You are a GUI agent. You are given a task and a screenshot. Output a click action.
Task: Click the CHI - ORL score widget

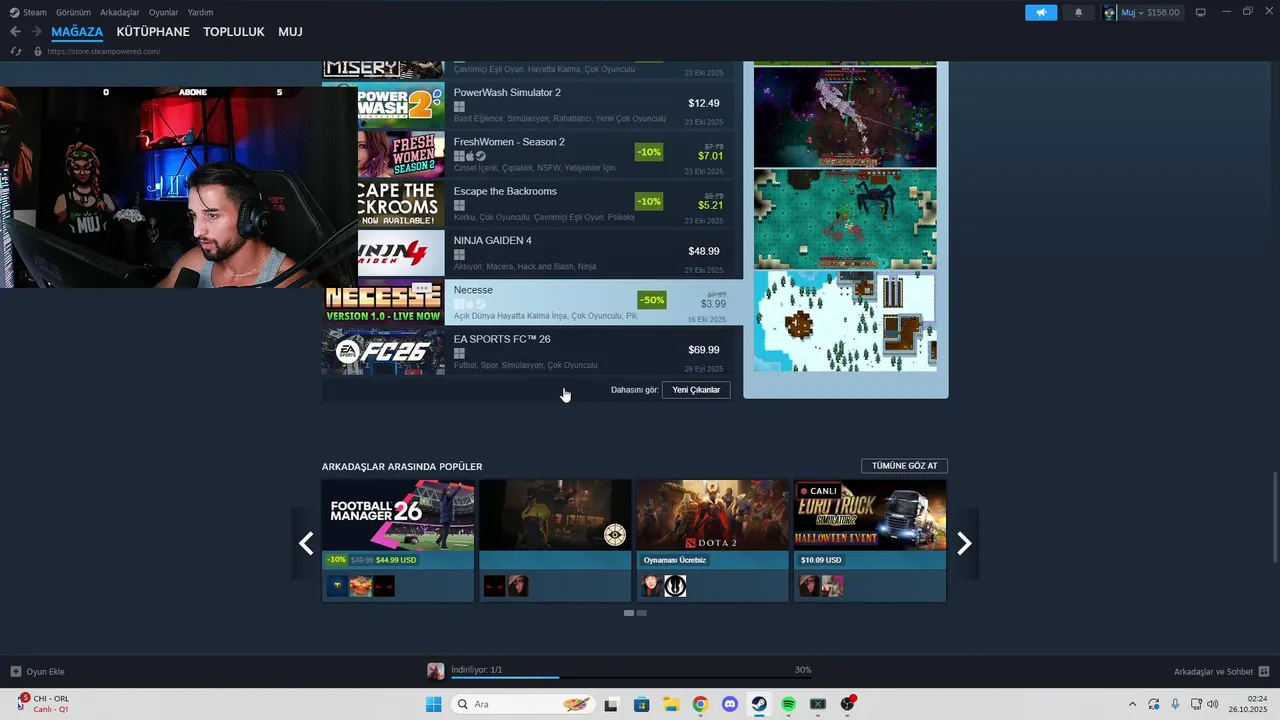click(x=42, y=704)
